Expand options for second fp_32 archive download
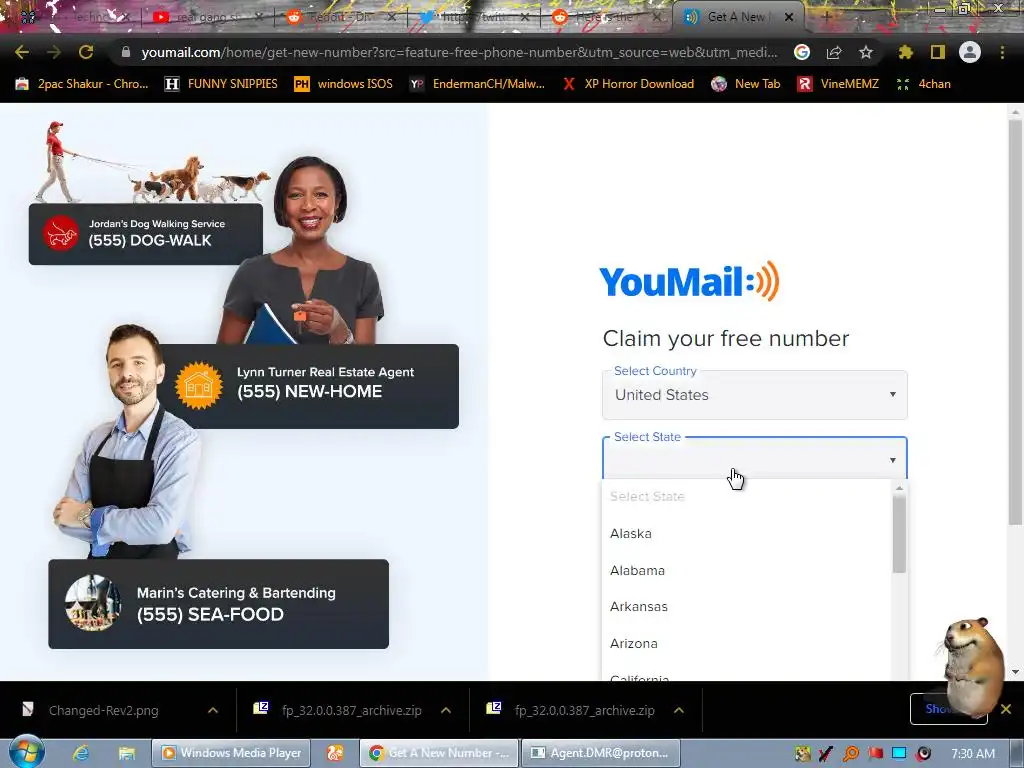 679,711
